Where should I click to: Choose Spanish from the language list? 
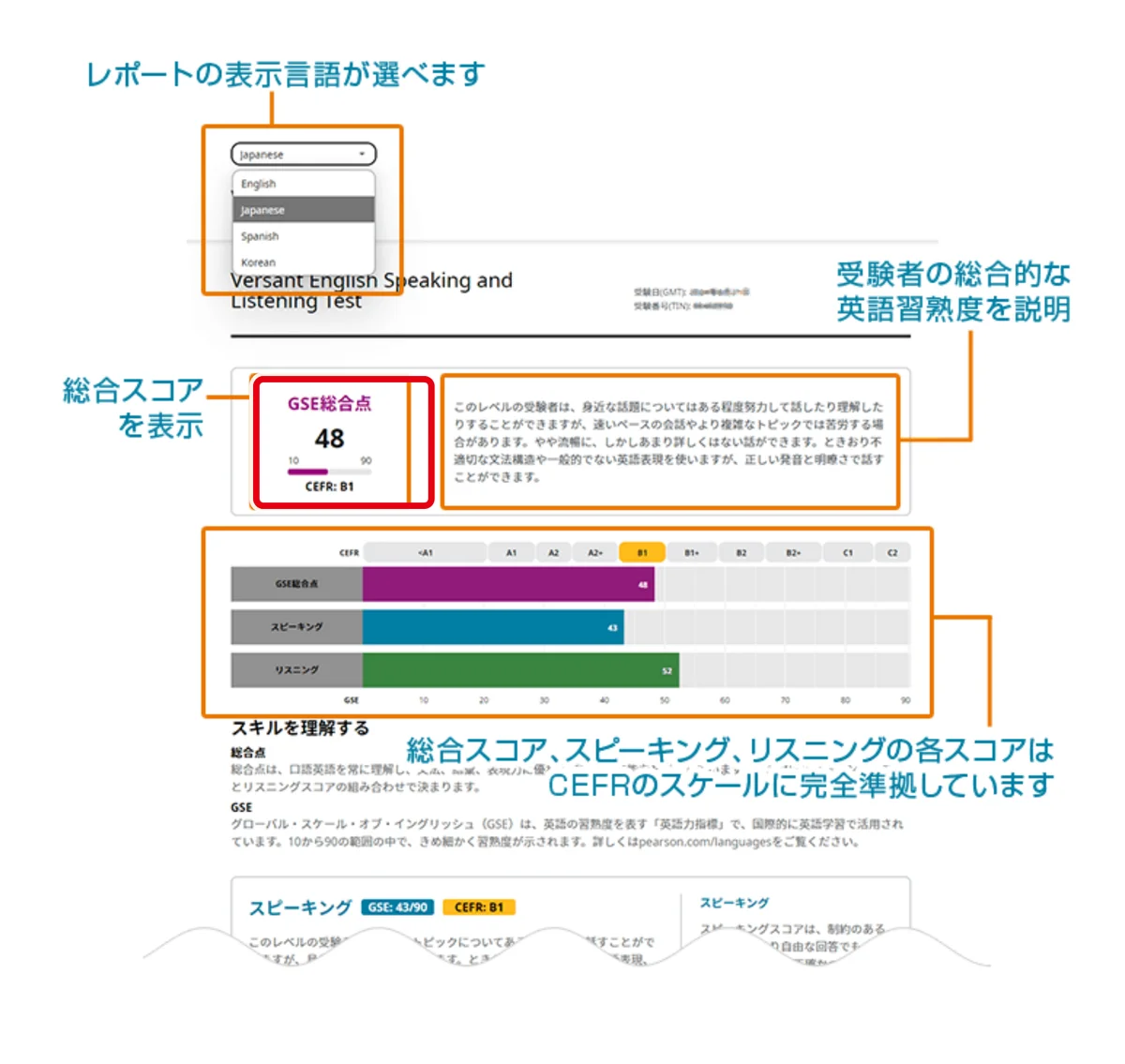(303, 236)
